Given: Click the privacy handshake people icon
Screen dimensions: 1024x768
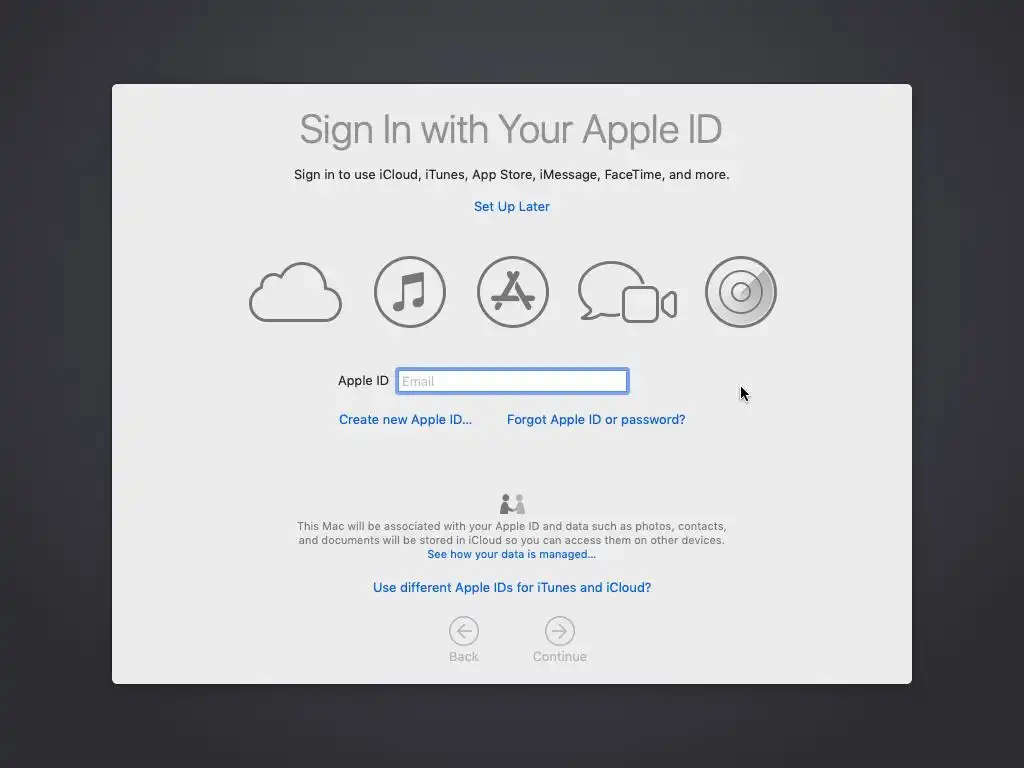Looking at the screenshot, I should click(x=512, y=504).
